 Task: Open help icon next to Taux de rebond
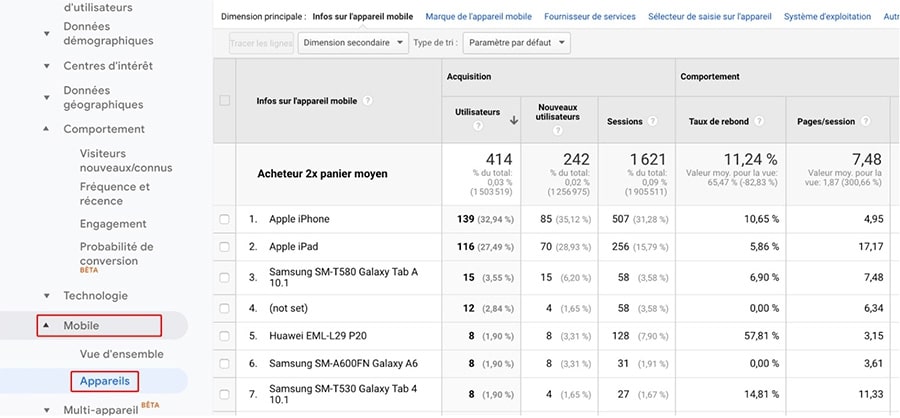coord(759,121)
